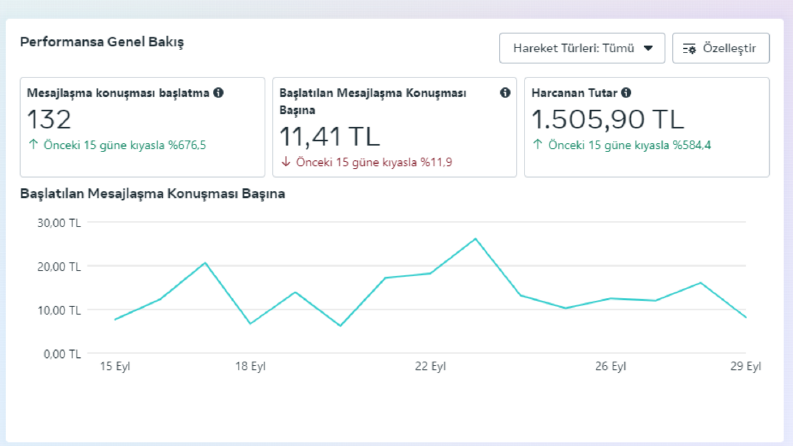This screenshot has width=793, height=446.
Task: Click info icon next to Mesajlaşma konuşması başlatma
Action: pos(218,93)
